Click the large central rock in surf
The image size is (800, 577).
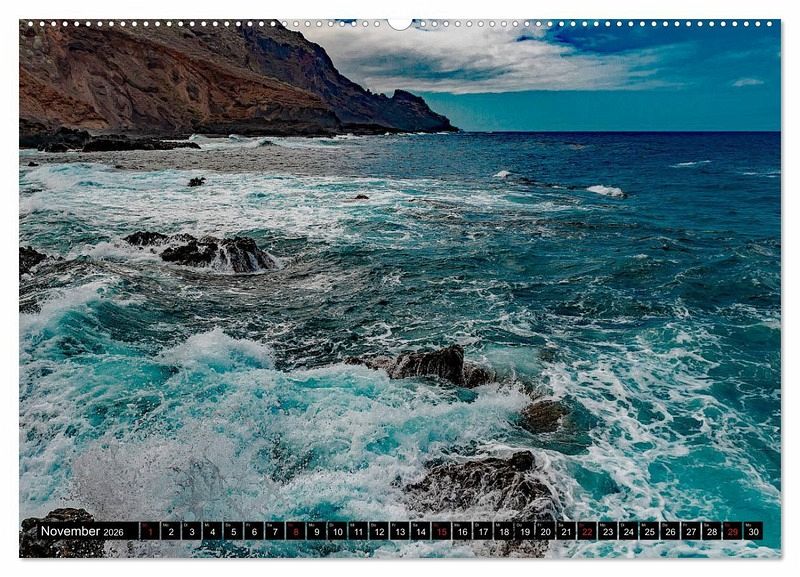(x=430, y=364)
